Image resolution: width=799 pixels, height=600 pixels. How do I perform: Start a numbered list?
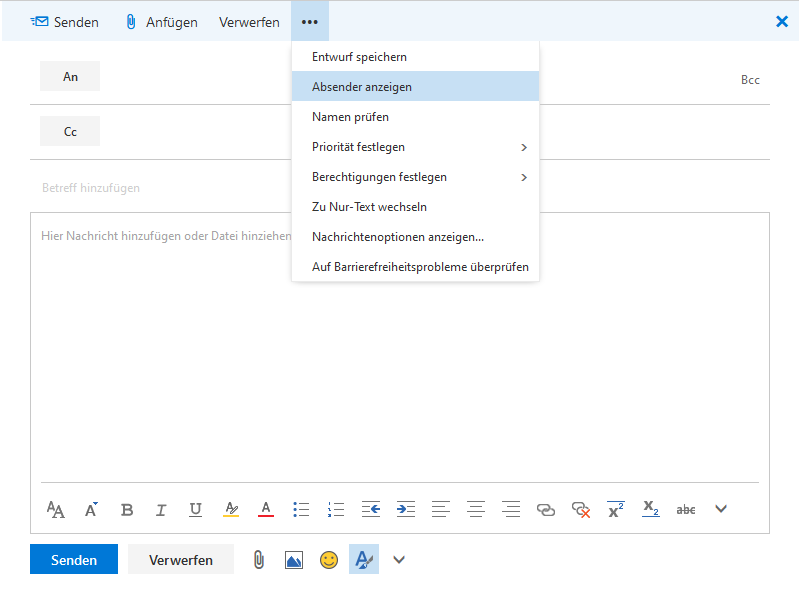(336, 509)
